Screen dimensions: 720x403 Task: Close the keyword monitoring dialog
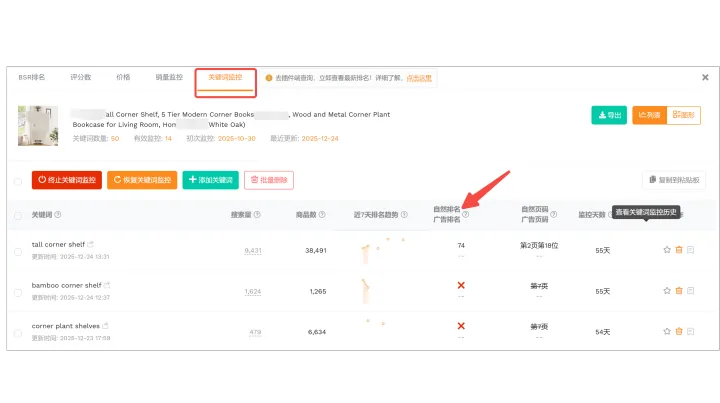tap(705, 78)
